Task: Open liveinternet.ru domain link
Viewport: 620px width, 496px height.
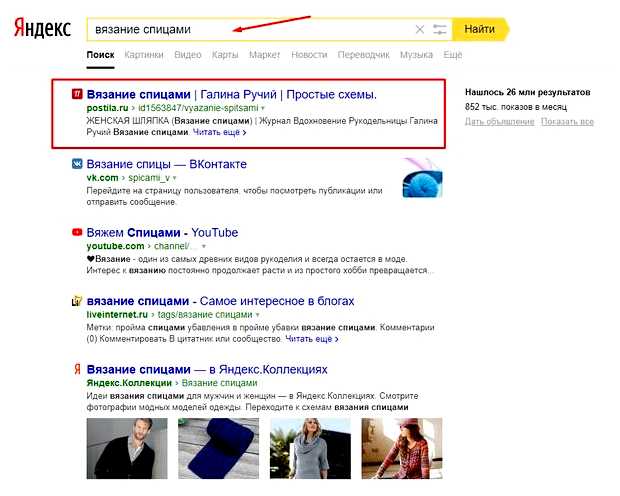Action: (x=117, y=314)
